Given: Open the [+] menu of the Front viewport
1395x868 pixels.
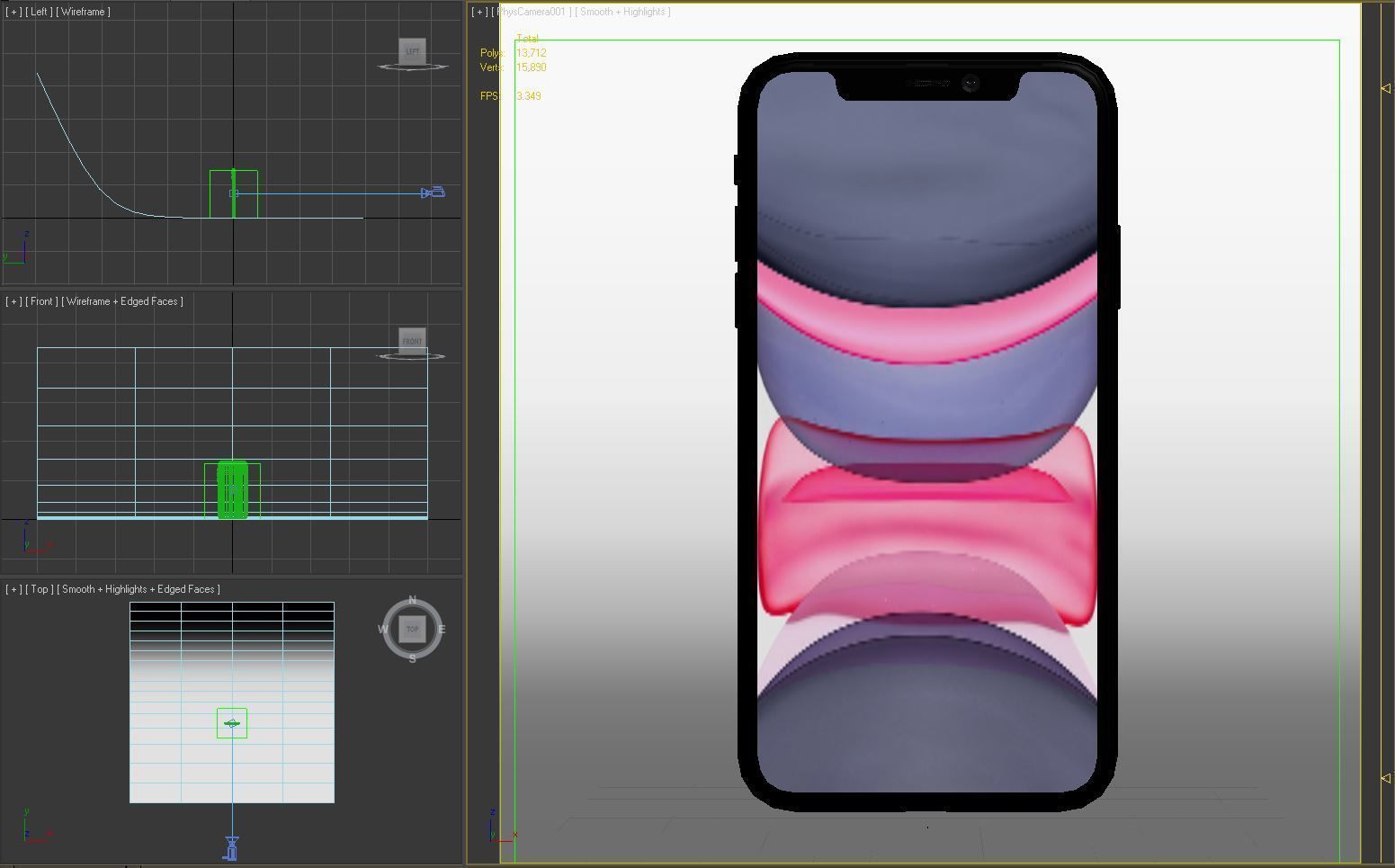Looking at the screenshot, I should click(x=13, y=301).
